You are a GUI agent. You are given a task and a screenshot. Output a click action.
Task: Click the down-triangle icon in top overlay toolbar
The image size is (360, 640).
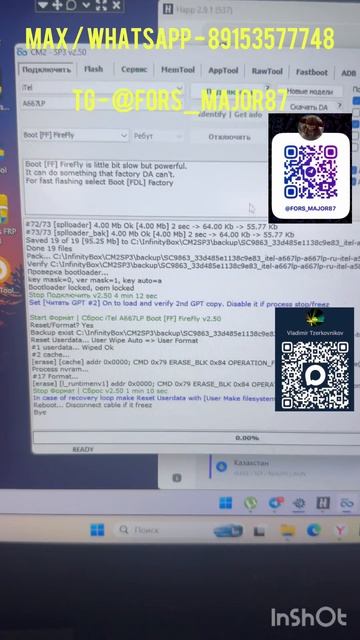(x=43, y=5)
